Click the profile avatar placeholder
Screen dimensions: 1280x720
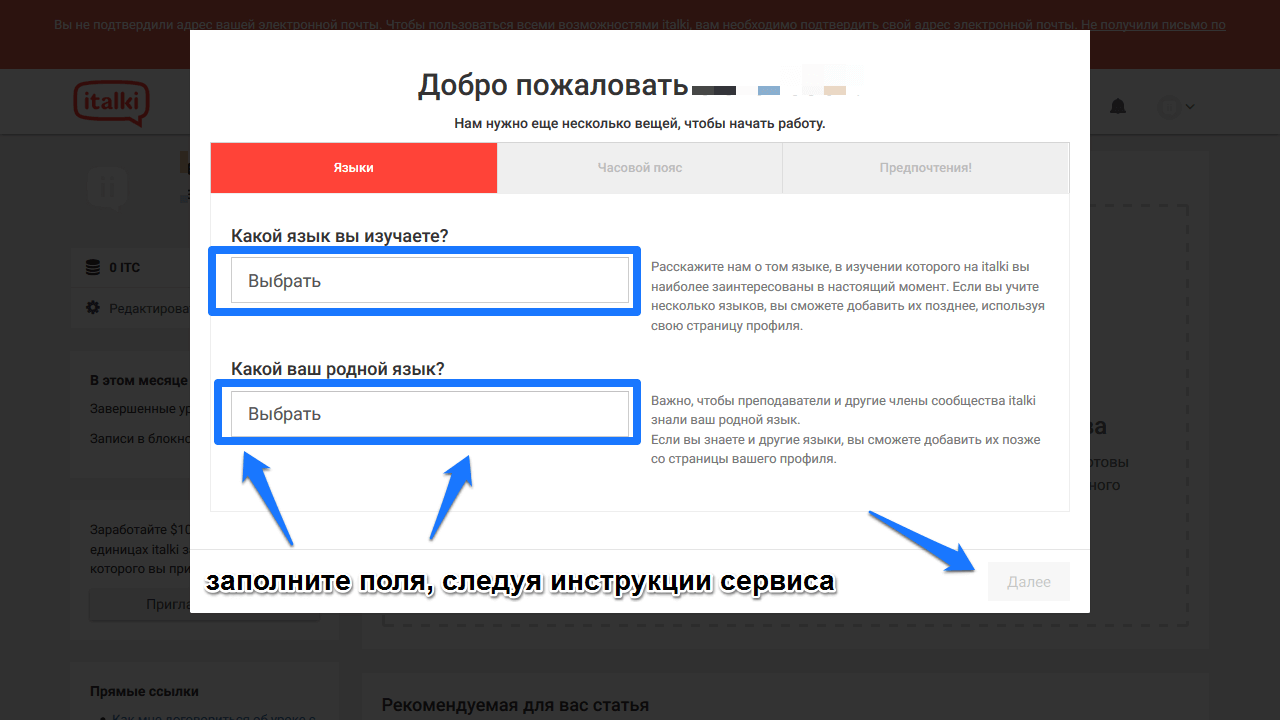coord(108,187)
